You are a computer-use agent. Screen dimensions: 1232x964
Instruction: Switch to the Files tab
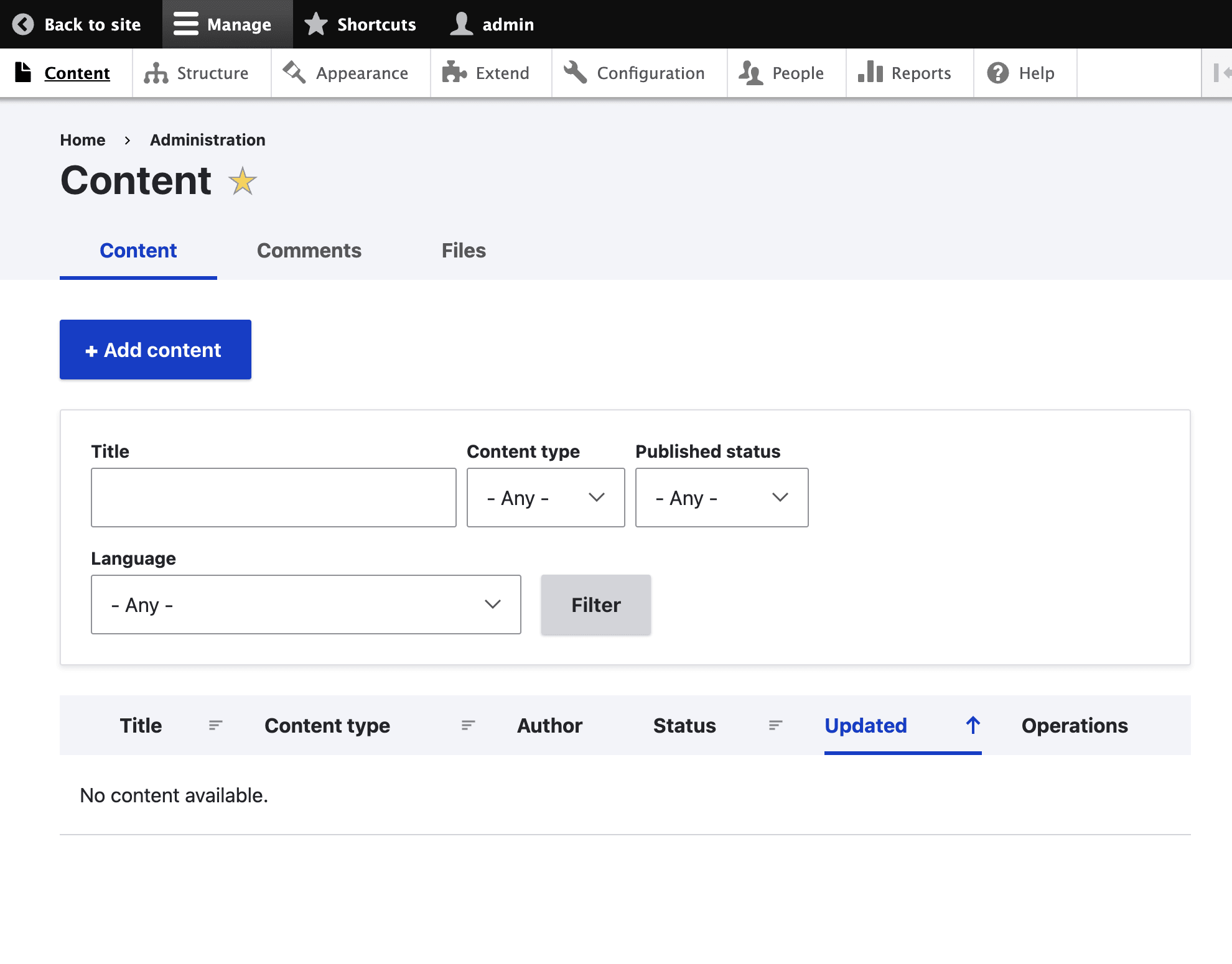click(464, 251)
